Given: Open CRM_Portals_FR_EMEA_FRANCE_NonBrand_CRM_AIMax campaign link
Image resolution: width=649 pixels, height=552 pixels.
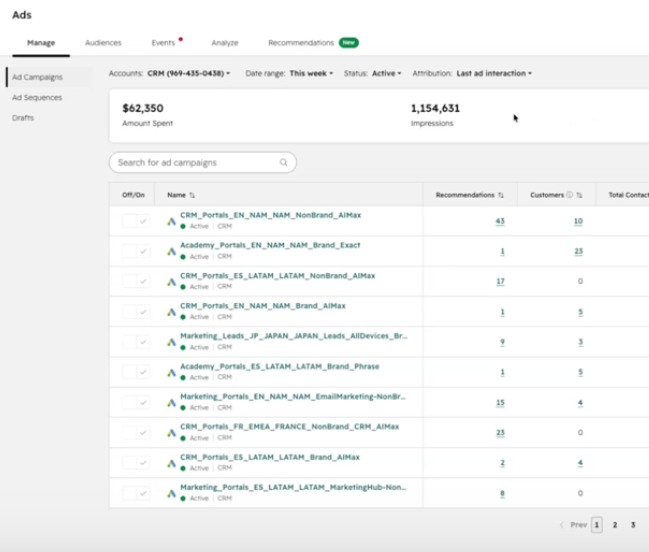Looking at the screenshot, I should [289, 427].
